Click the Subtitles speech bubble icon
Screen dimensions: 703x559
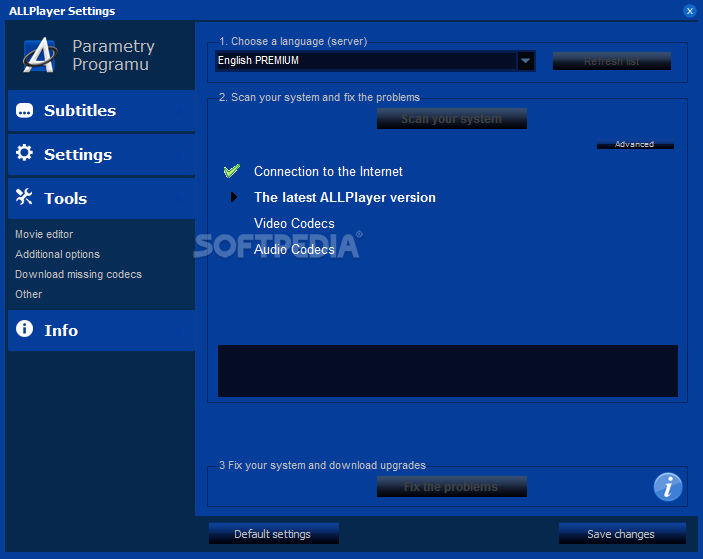(24, 110)
